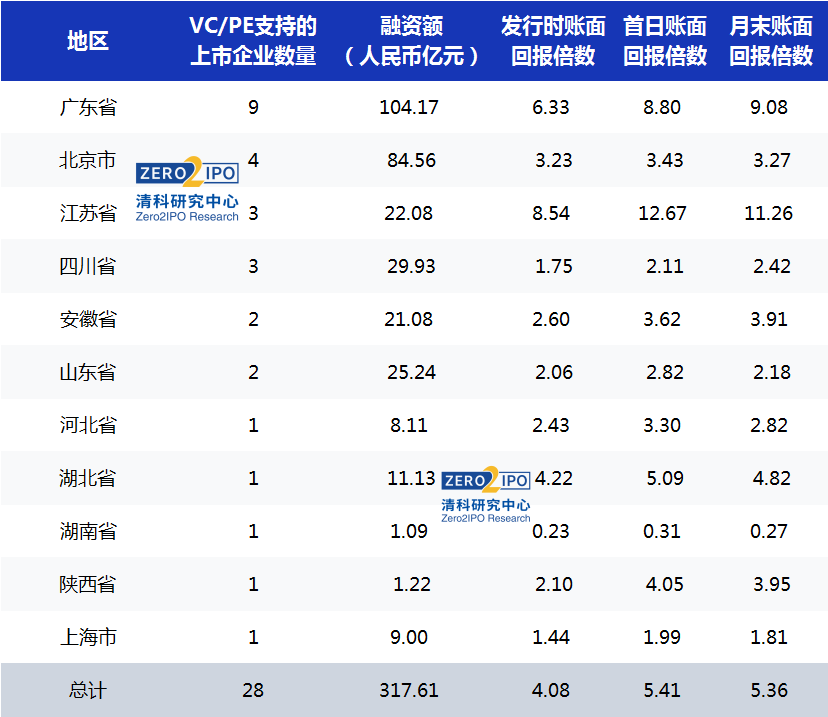Select the 四川省 row label
The width and height of the screenshot is (828, 717).
pos(88,266)
